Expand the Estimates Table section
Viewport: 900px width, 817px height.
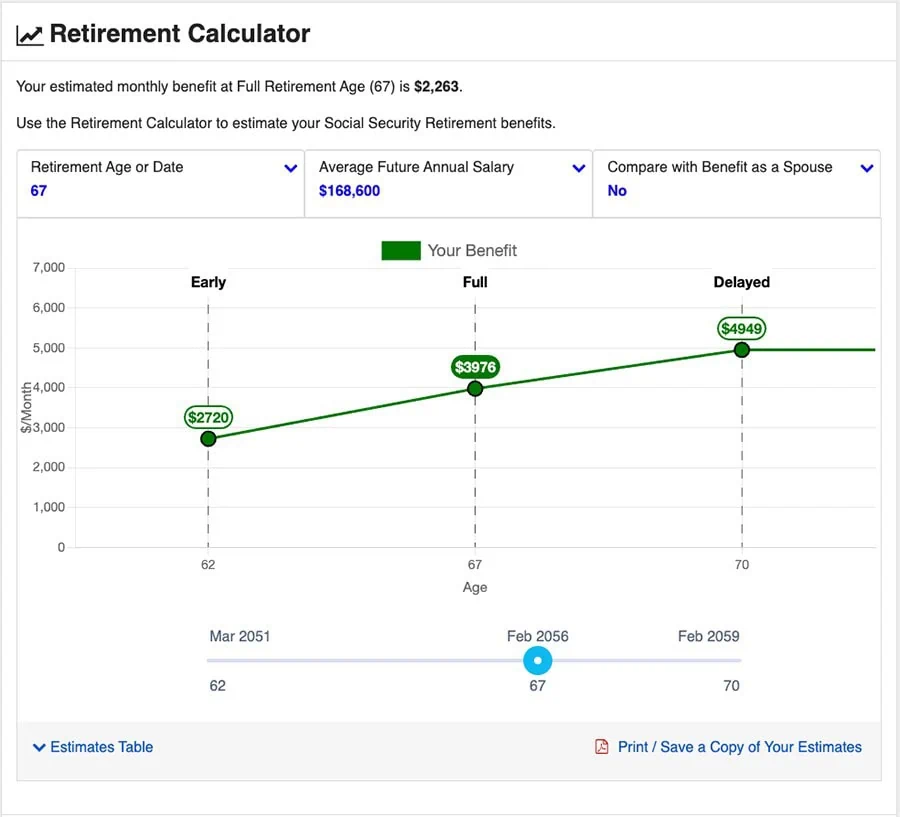click(x=93, y=747)
